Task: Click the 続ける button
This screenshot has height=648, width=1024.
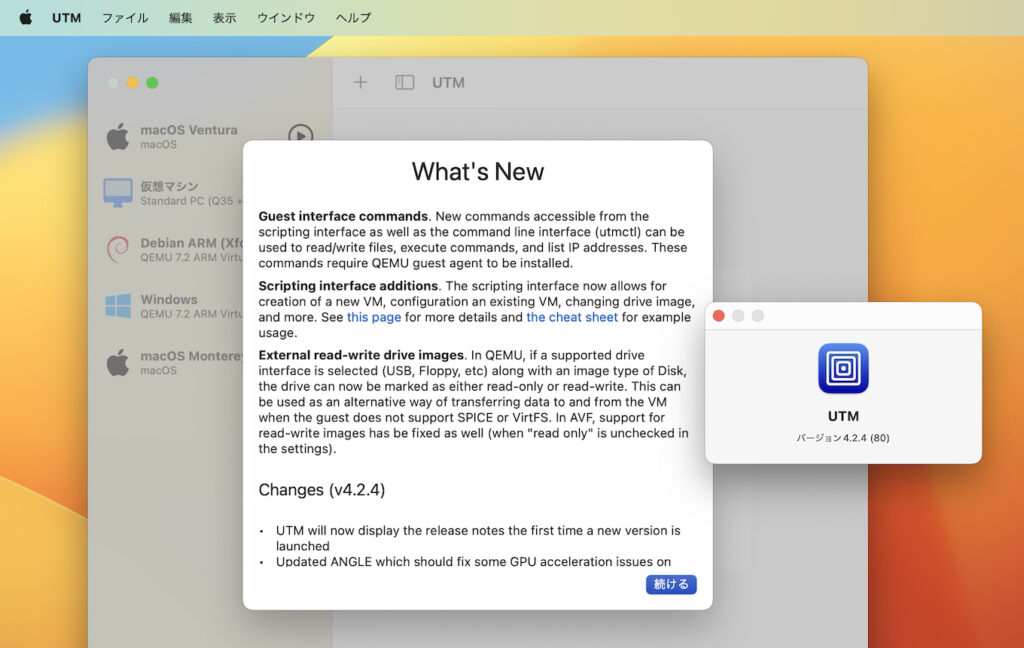Action: coord(670,584)
